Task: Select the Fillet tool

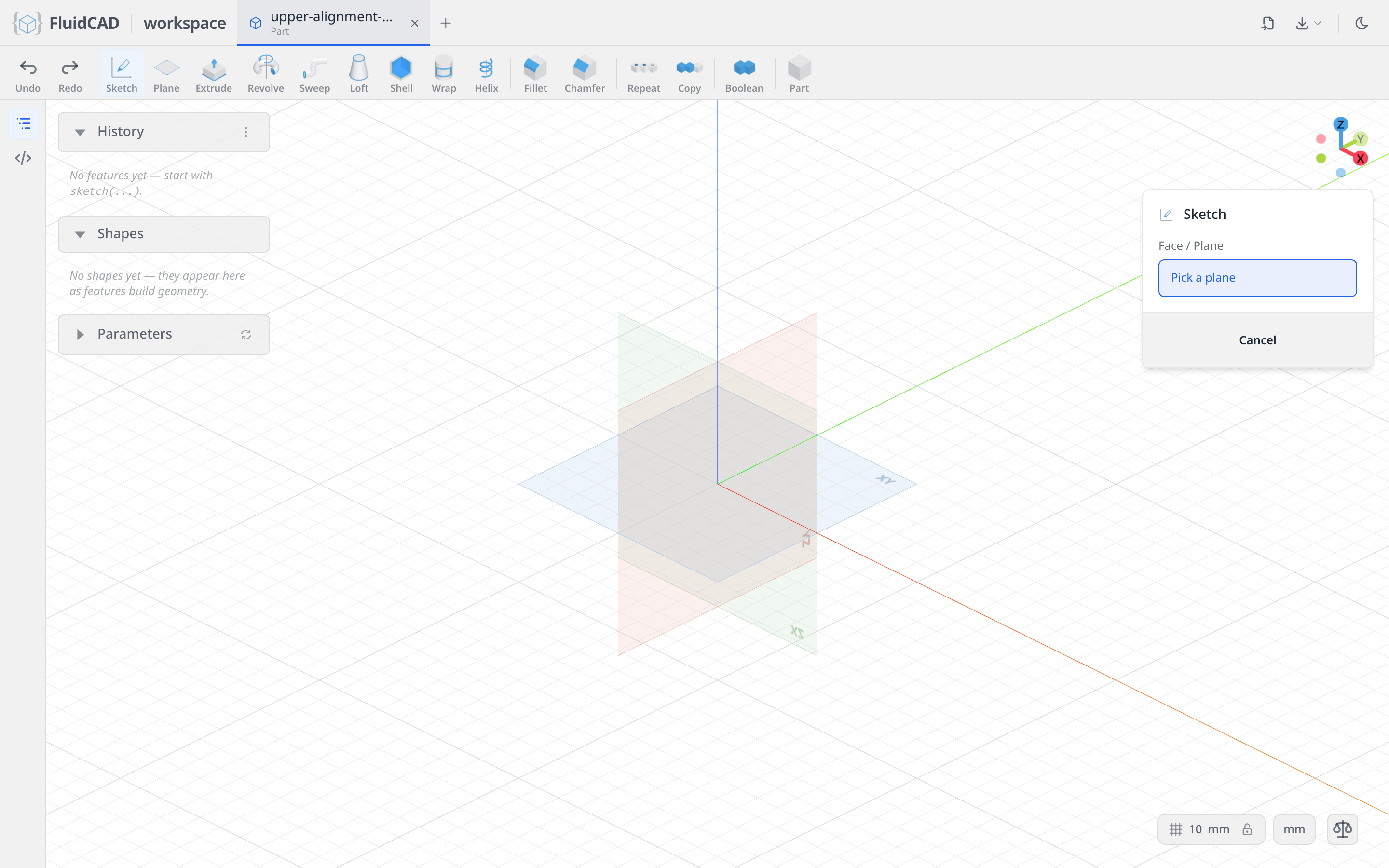Action: (x=535, y=75)
